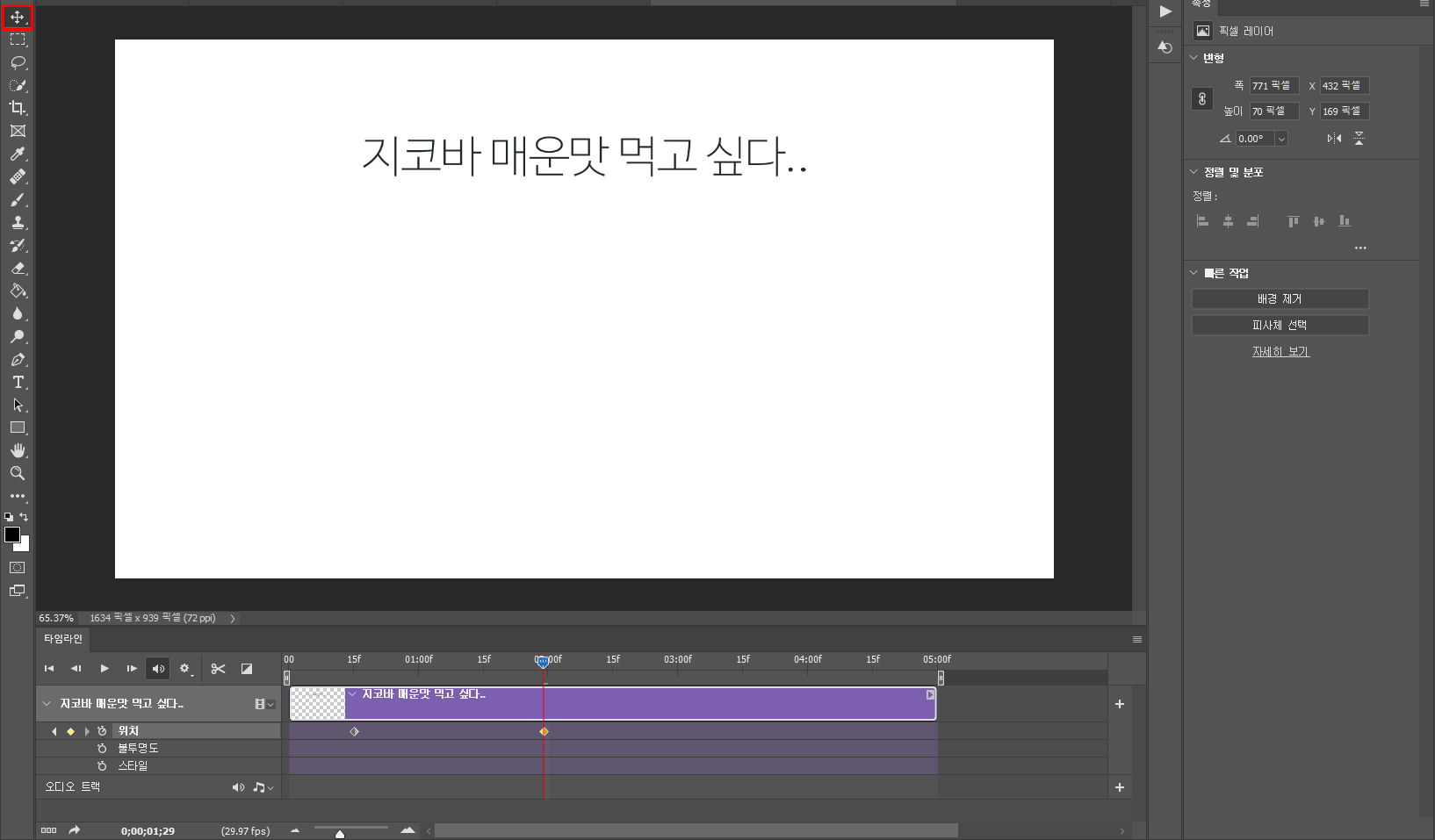Select the Rectangle shape tool
The width and height of the screenshot is (1435, 840).
coord(18,427)
